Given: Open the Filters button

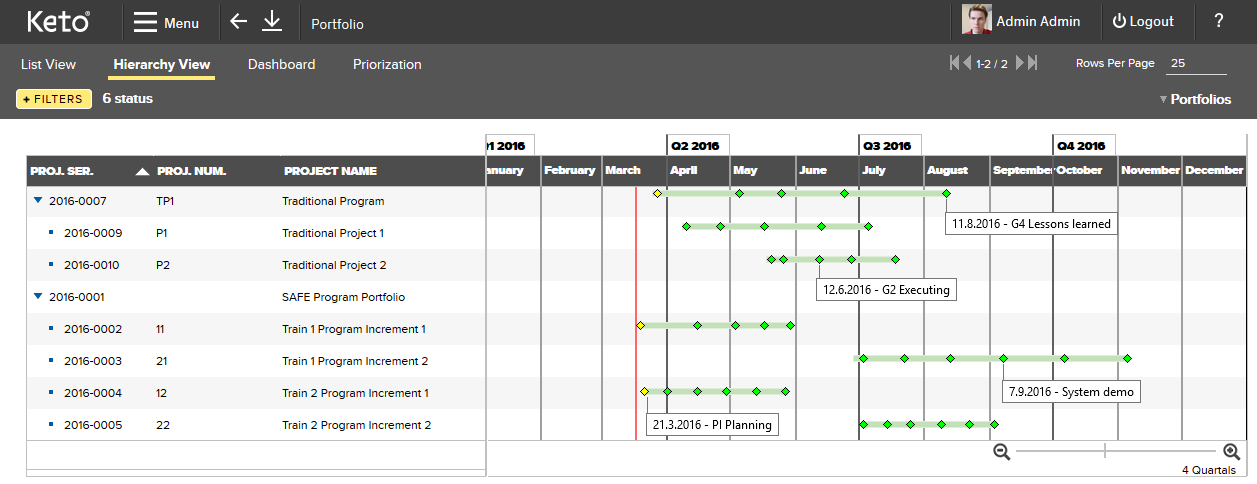Looking at the screenshot, I should coord(54,99).
